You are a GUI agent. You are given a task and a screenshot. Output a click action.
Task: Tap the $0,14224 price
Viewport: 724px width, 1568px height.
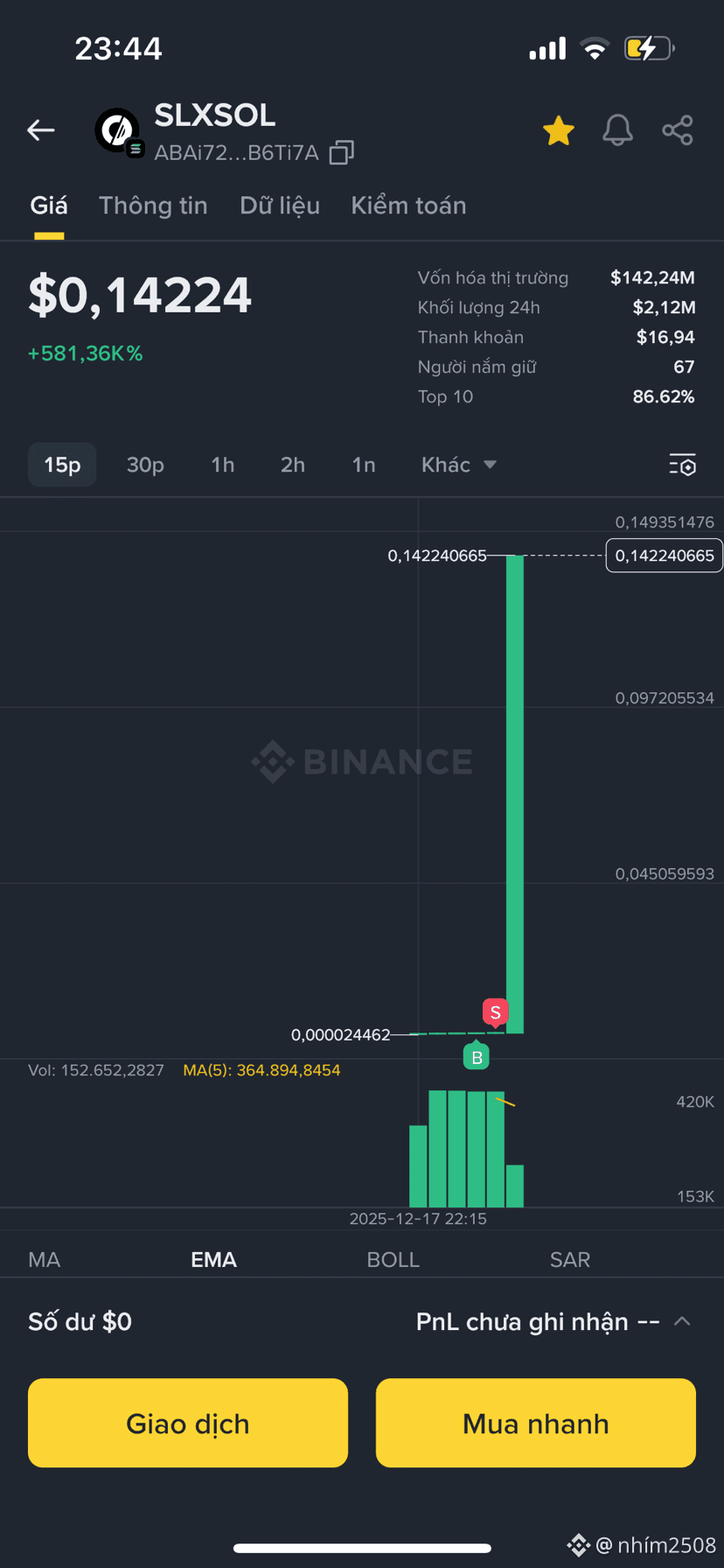coord(140,295)
